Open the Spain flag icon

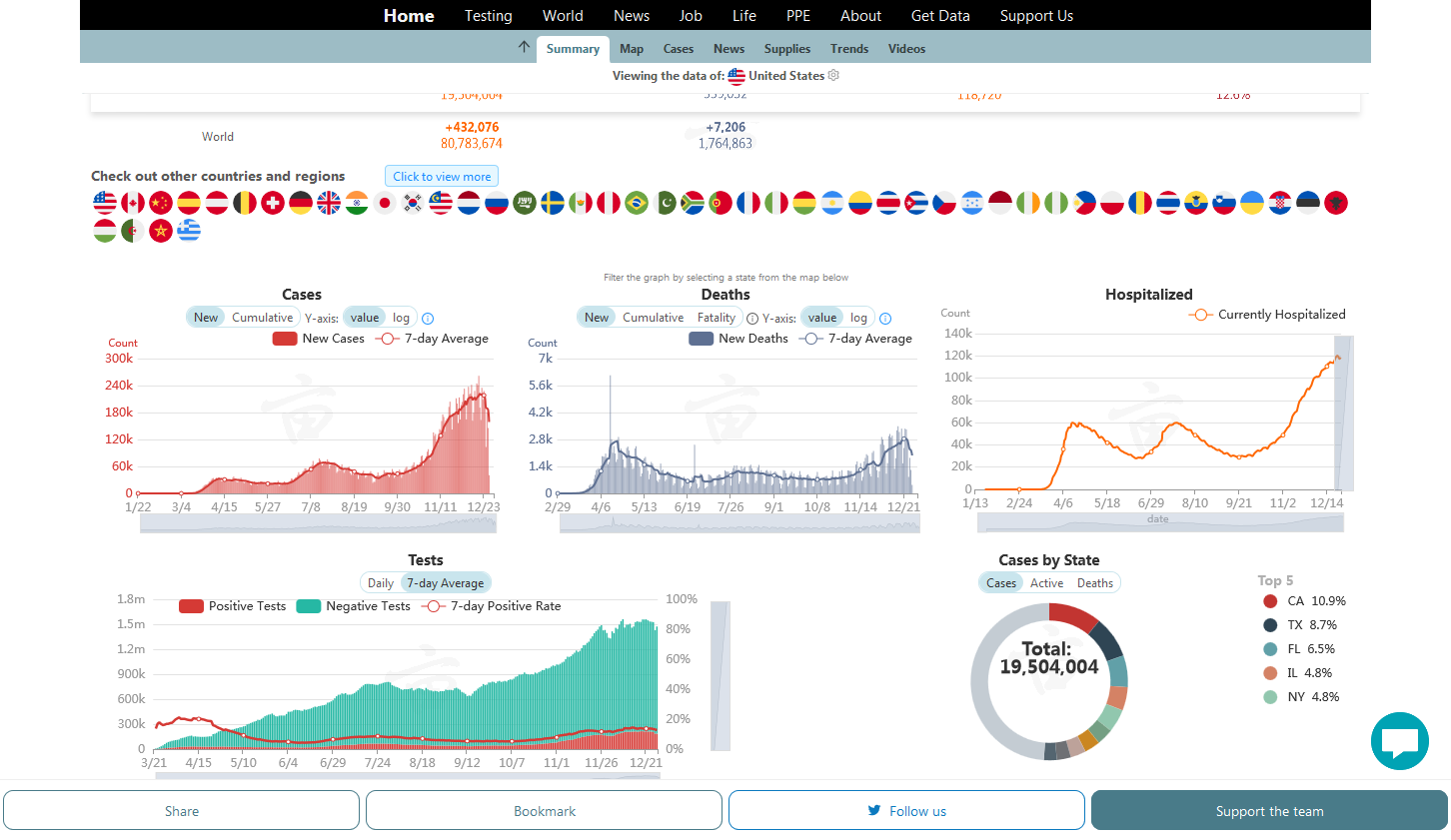[189, 203]
